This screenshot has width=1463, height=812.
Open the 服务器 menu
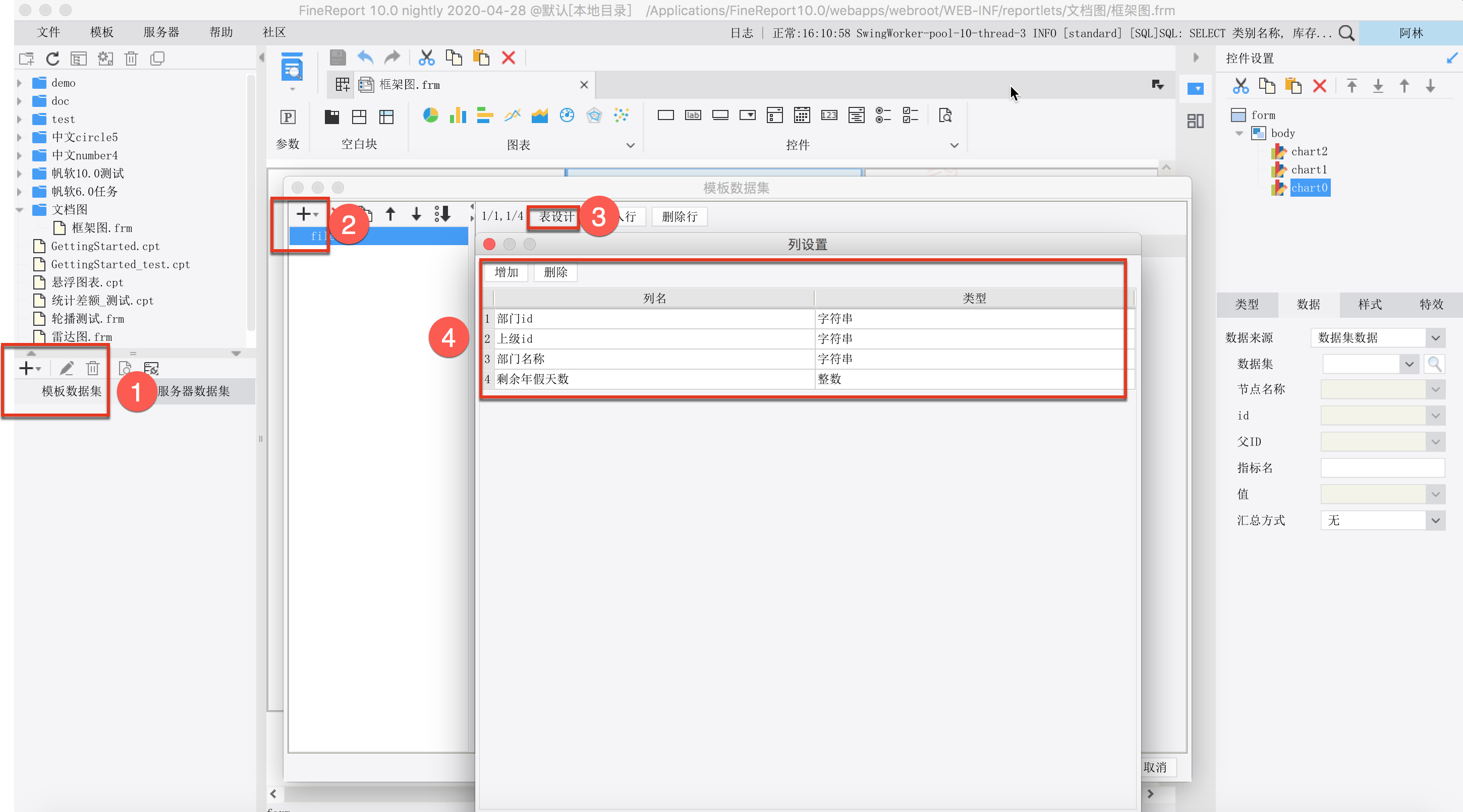[161, 32]
